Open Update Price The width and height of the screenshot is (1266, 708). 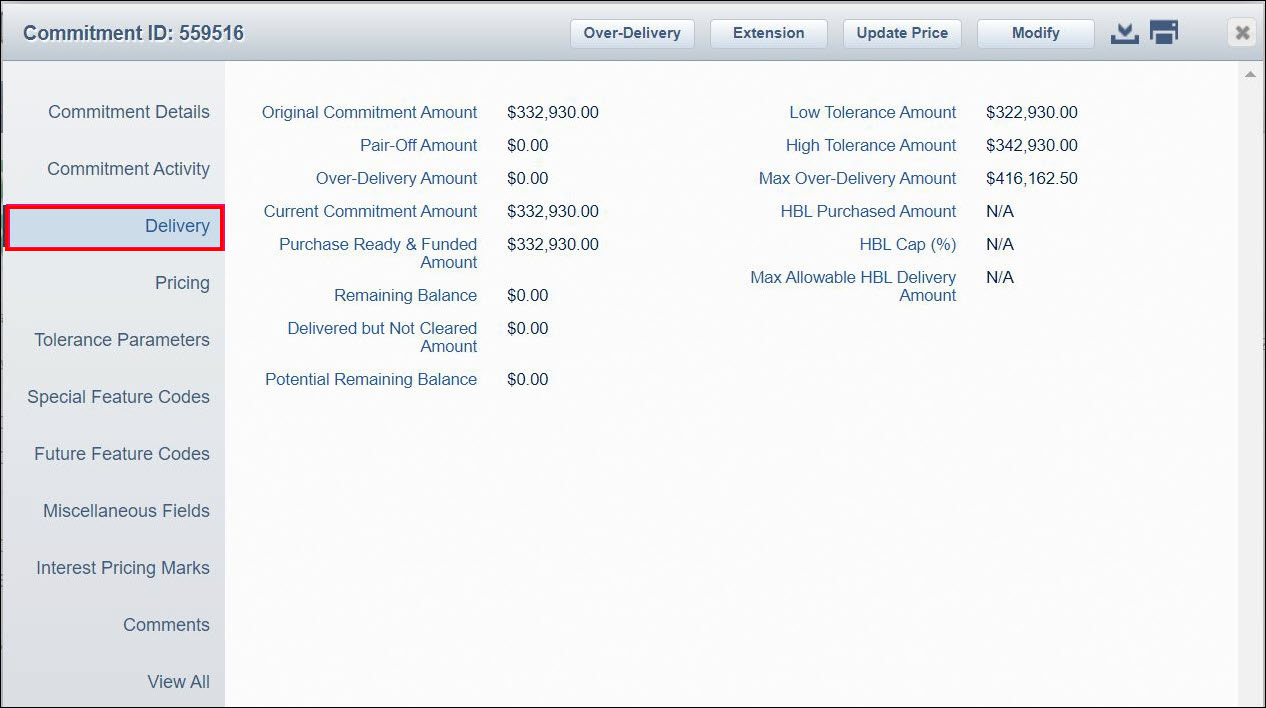(901, 33)
